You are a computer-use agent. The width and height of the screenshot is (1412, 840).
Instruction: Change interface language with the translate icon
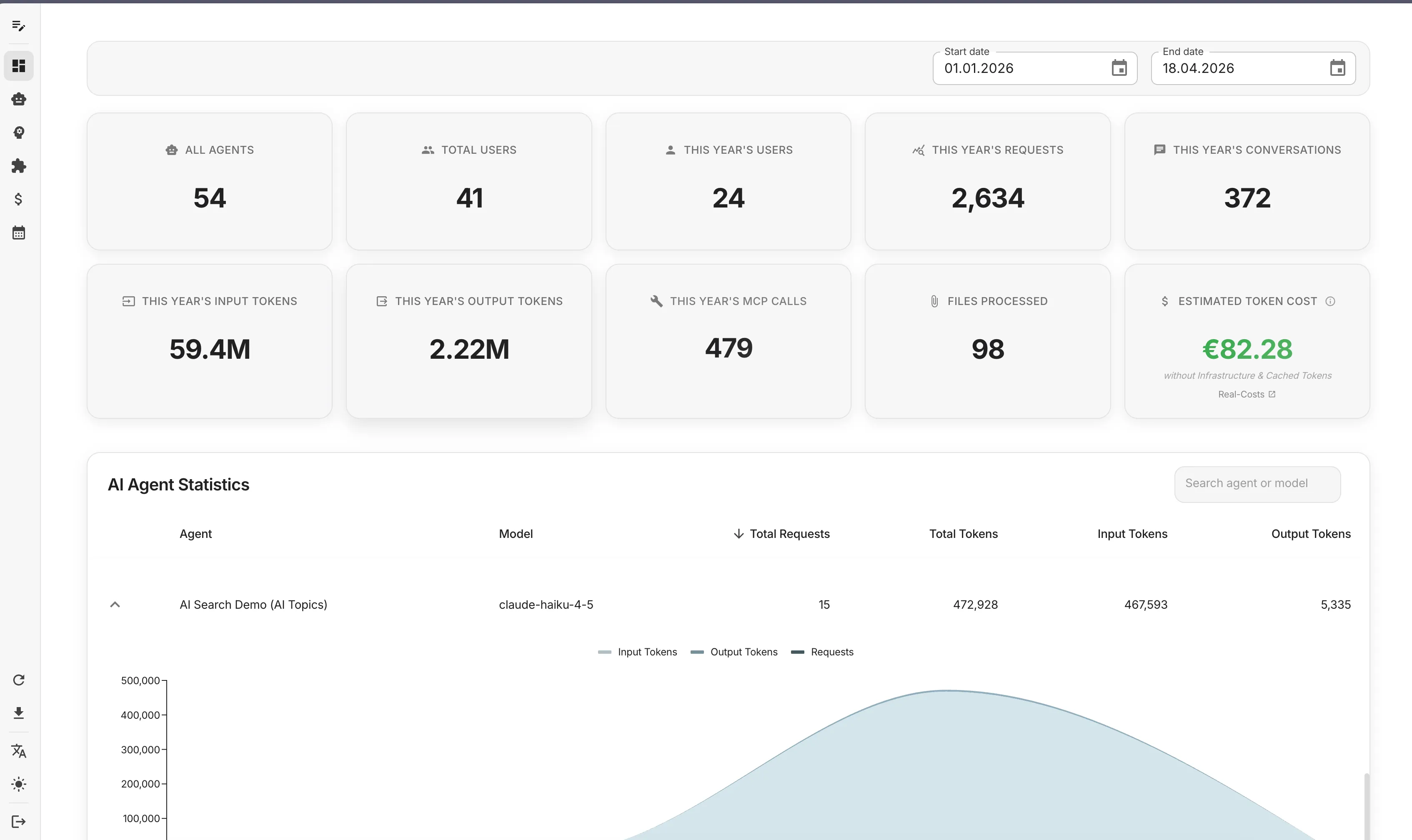(x=19, y=750)
